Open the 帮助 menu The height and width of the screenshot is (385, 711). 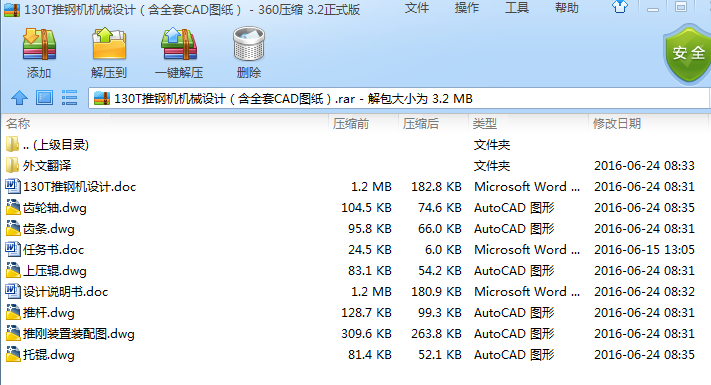tap(567, 8)
